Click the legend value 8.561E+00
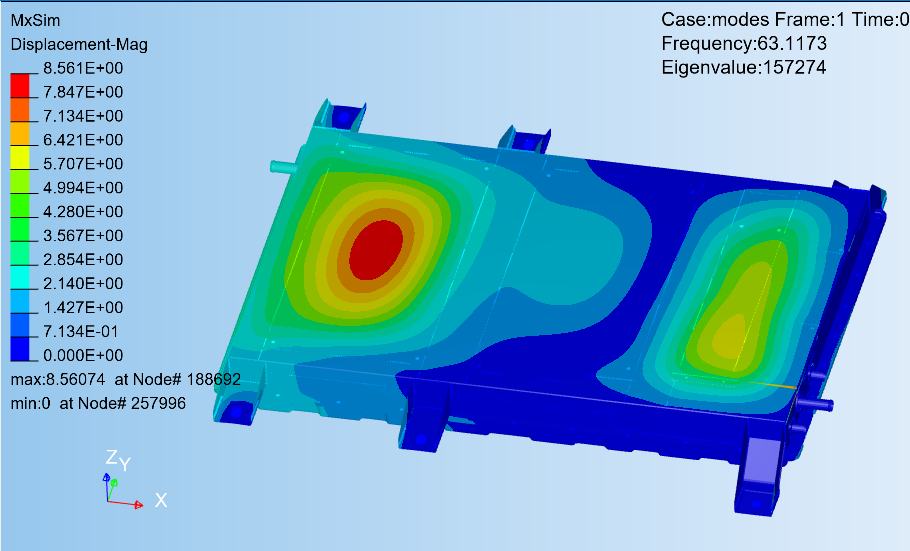910x551 pixels. [83, 68]
